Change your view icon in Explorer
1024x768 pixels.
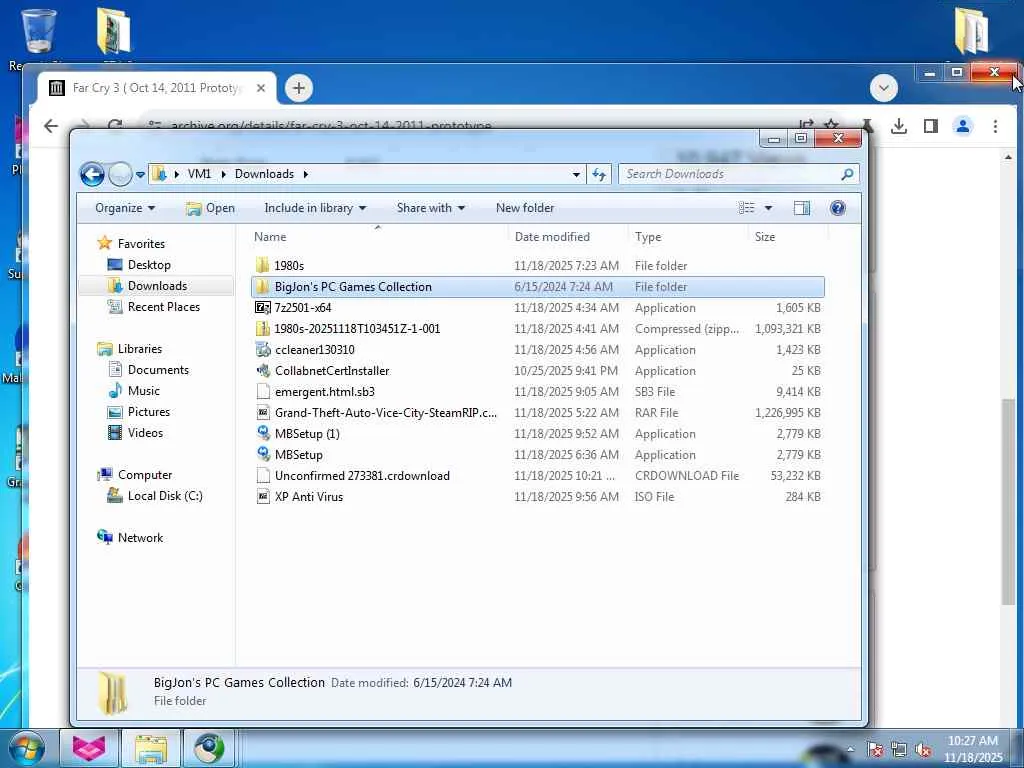click(x=746, y=208)
